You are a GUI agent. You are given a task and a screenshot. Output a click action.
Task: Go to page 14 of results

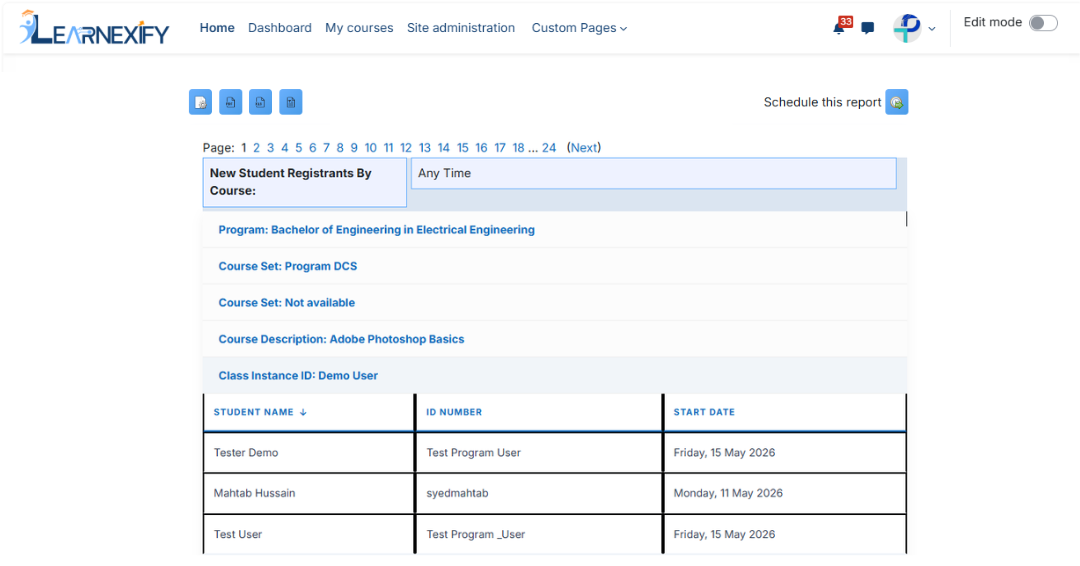pyautogui.click(x=444, y=148)
